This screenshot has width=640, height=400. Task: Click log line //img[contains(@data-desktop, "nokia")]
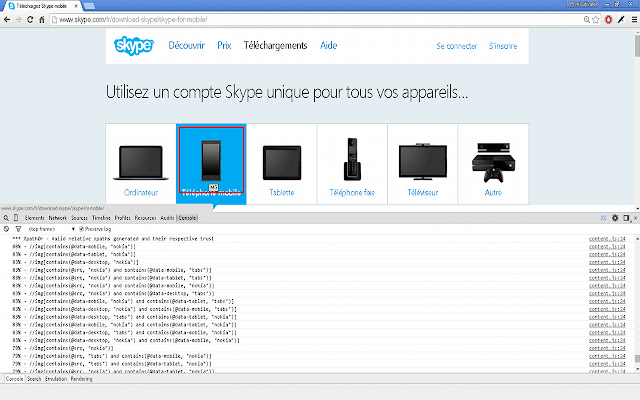76,262
